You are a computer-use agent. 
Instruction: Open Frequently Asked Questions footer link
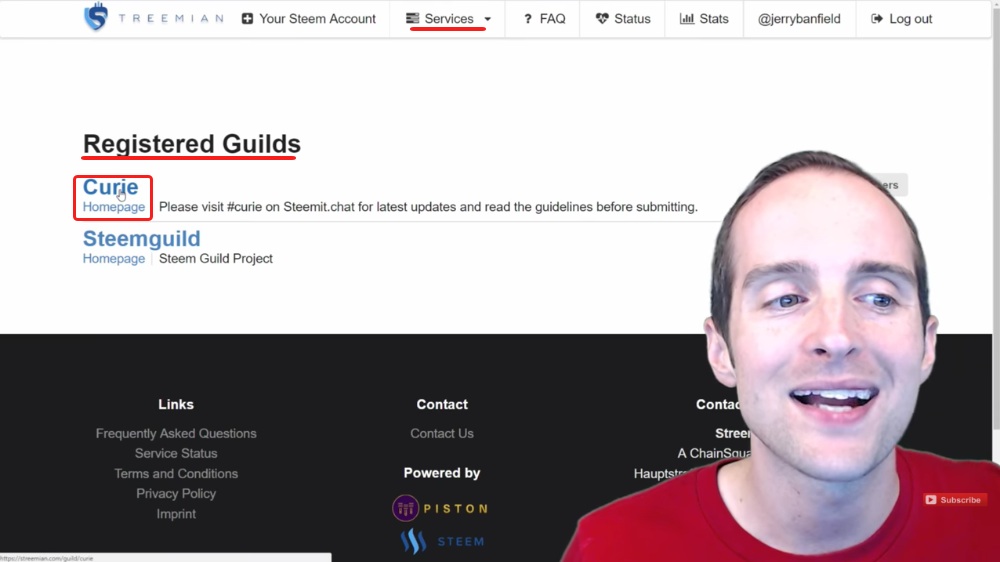[x=176, y=433]
